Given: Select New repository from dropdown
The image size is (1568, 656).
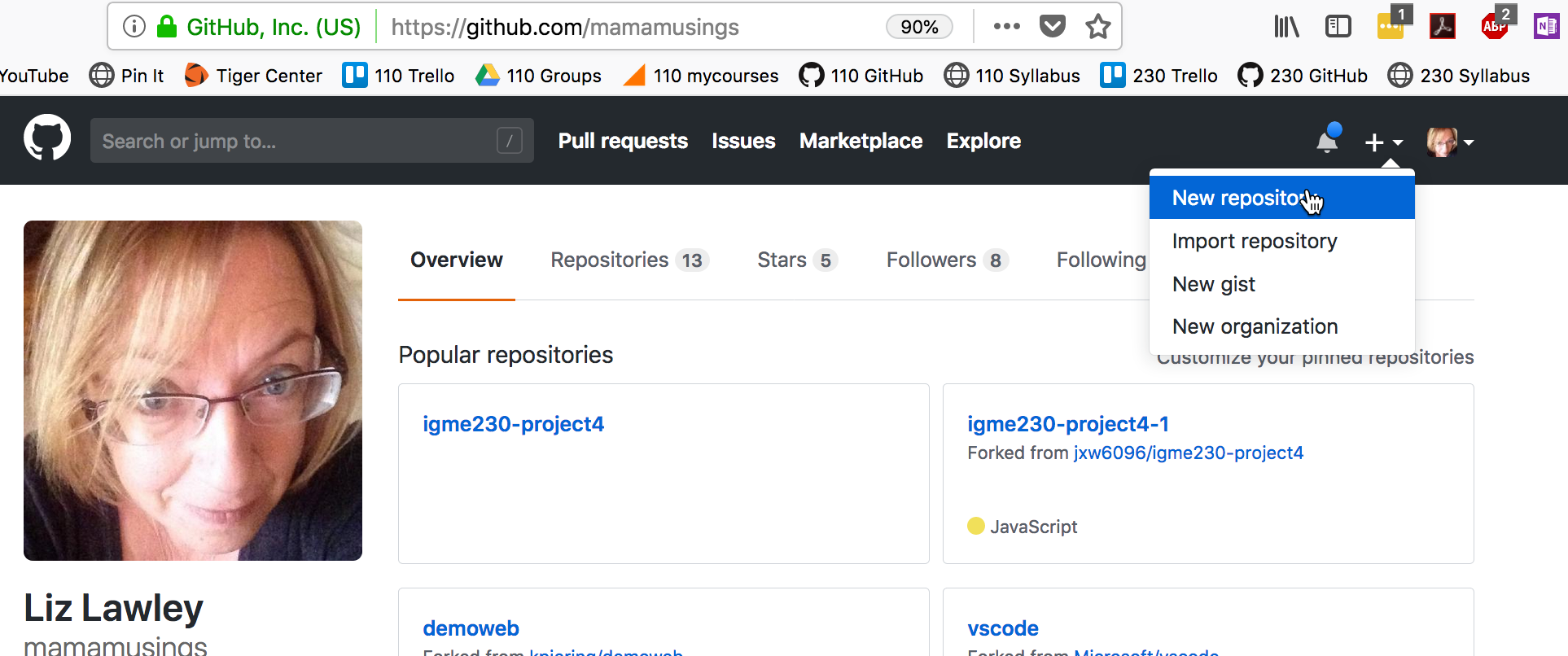Looking at the screenshot, I should (x=1281, y=198).
